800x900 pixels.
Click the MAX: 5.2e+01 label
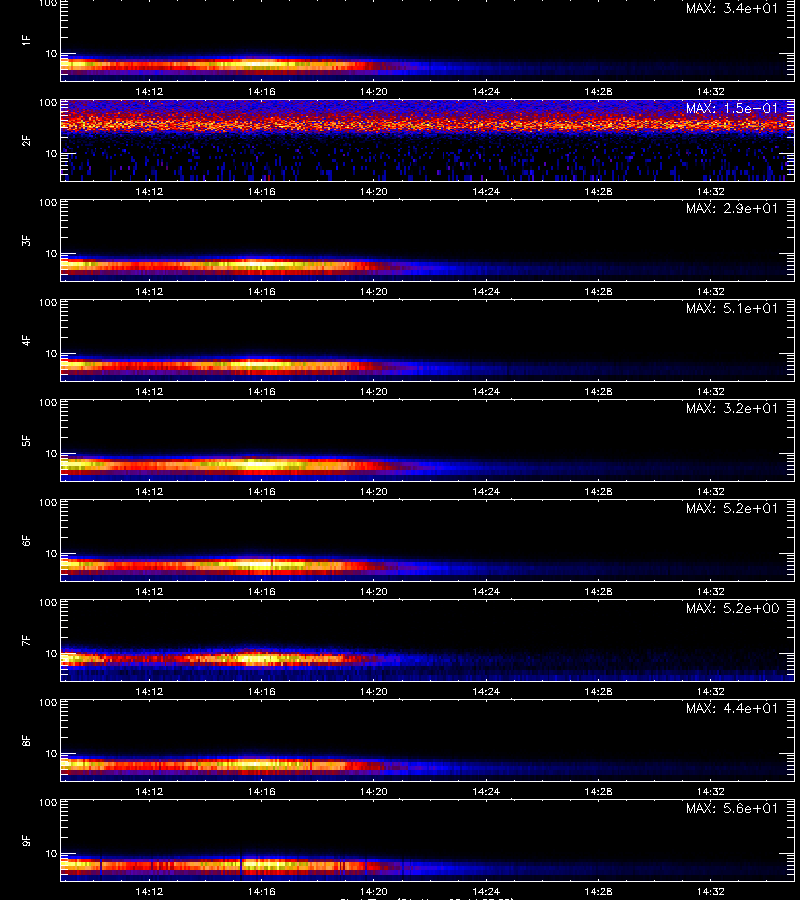pos(732,508)
